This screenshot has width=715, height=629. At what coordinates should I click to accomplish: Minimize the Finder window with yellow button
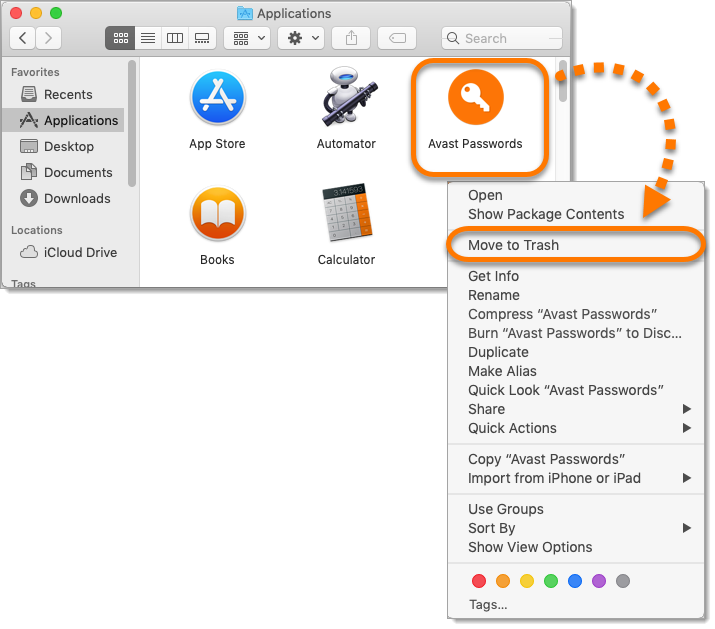tap(36, 13)
